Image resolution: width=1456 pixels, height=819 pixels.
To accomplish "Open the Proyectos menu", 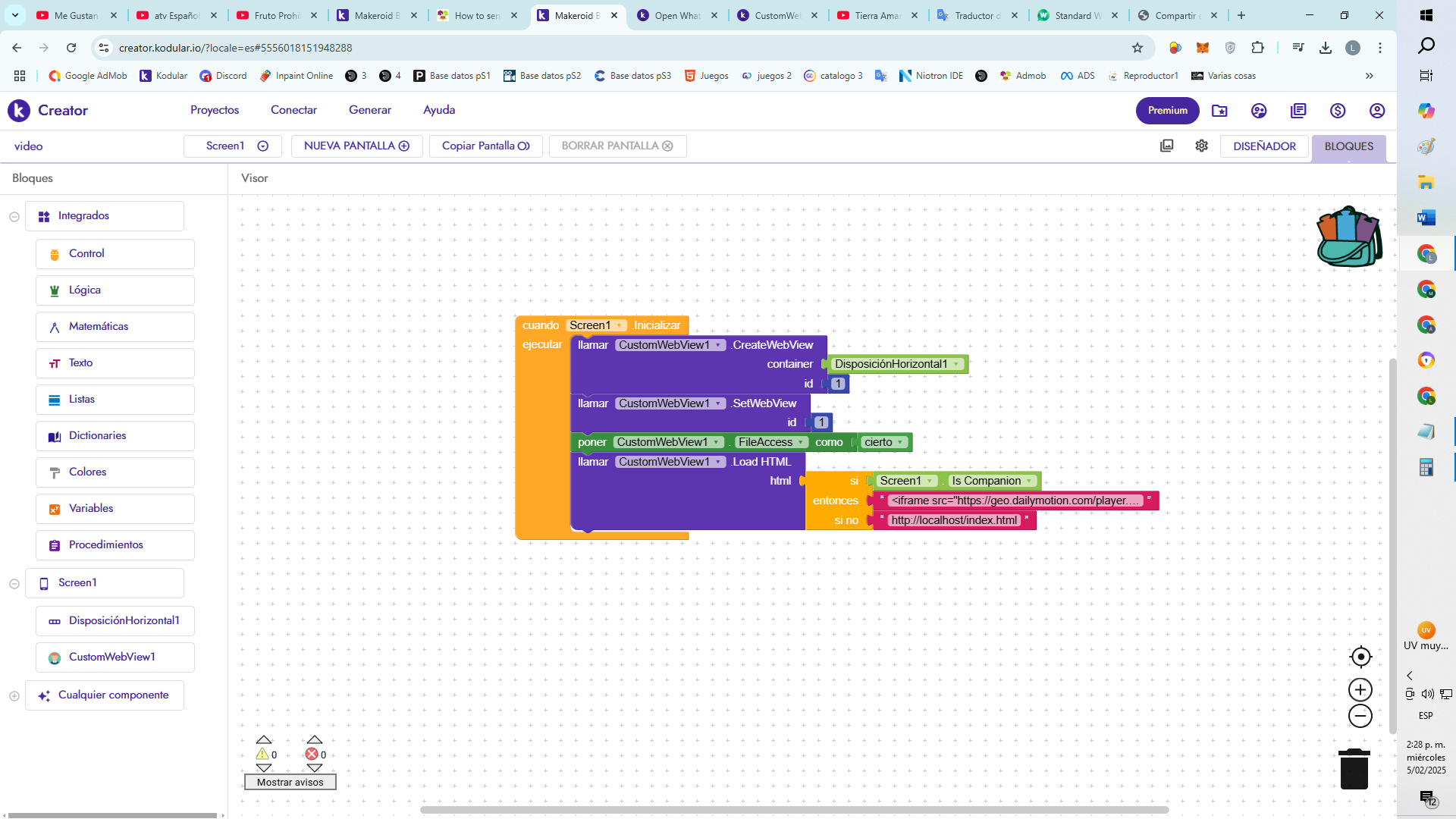I will (215, 110).
